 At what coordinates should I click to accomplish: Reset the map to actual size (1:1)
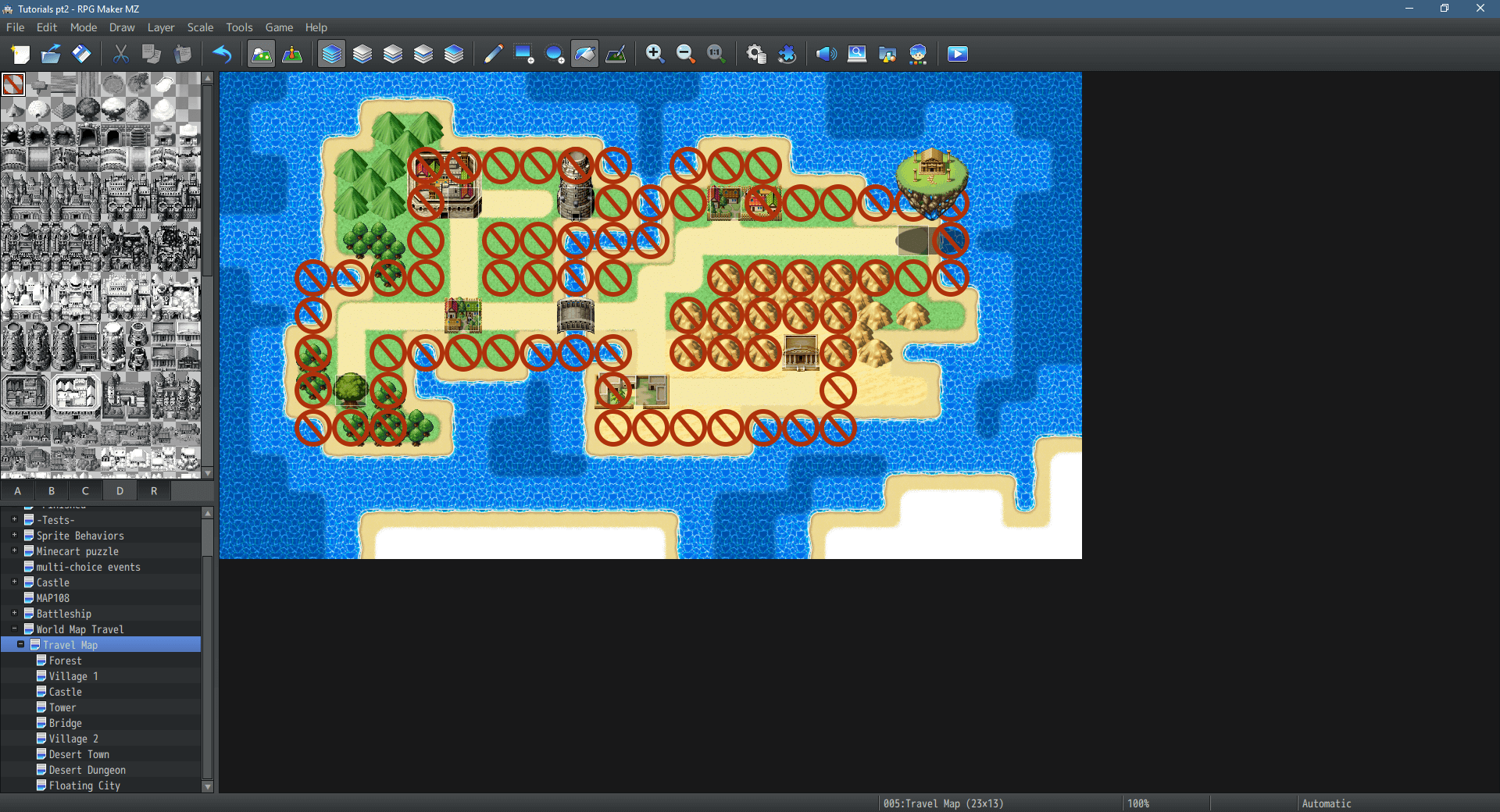coord(716,54)
